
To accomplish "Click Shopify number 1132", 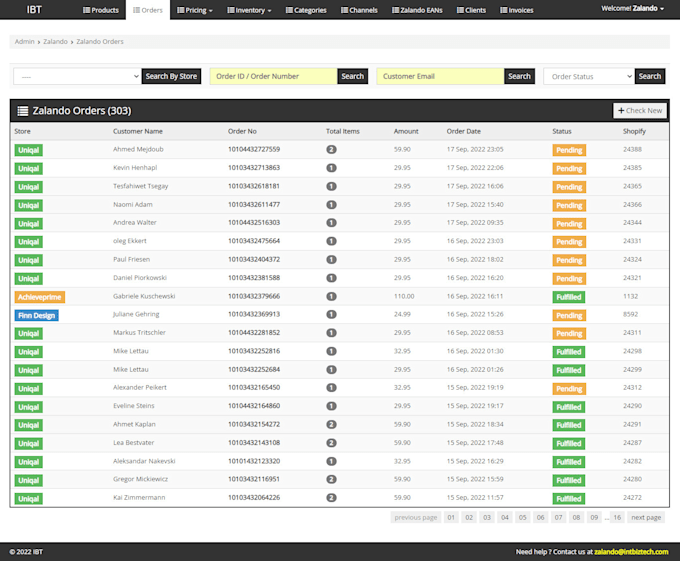I will (631, 296).
